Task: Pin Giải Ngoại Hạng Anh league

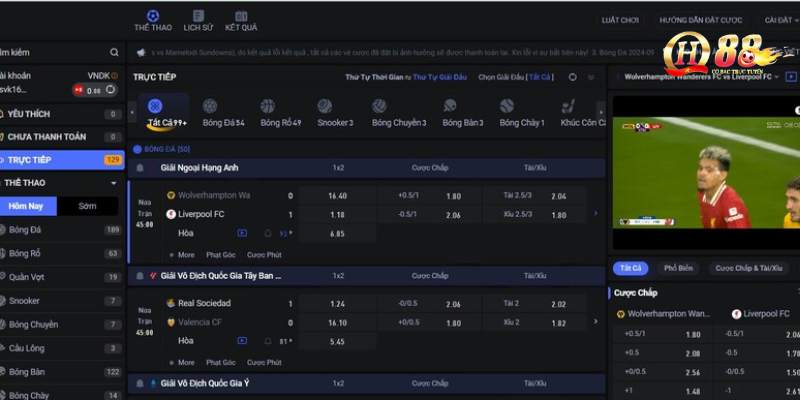Action: pyautogui.click(x=140, y=168)
